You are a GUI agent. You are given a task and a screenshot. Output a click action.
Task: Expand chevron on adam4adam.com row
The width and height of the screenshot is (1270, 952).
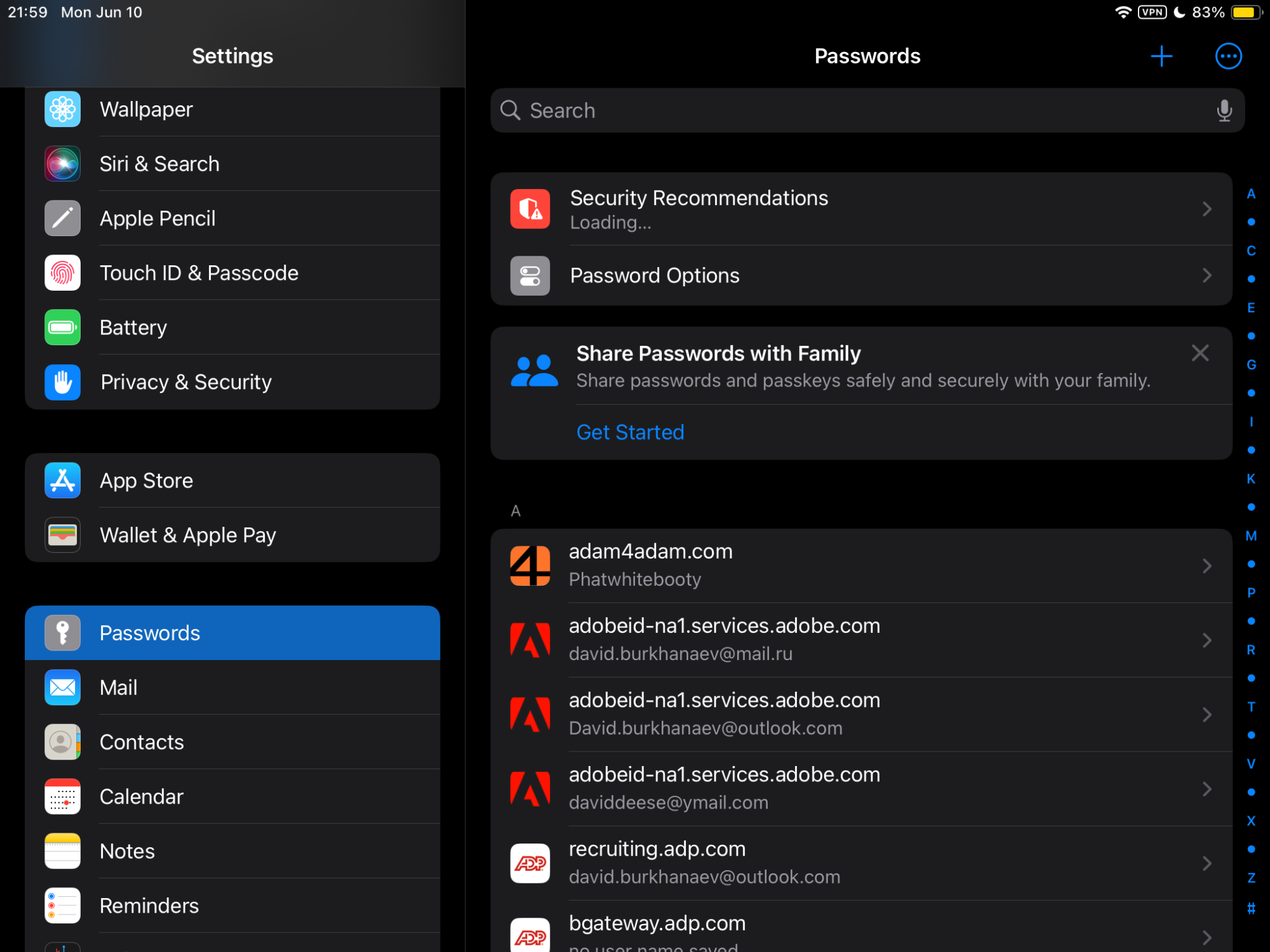point(1206,565)
